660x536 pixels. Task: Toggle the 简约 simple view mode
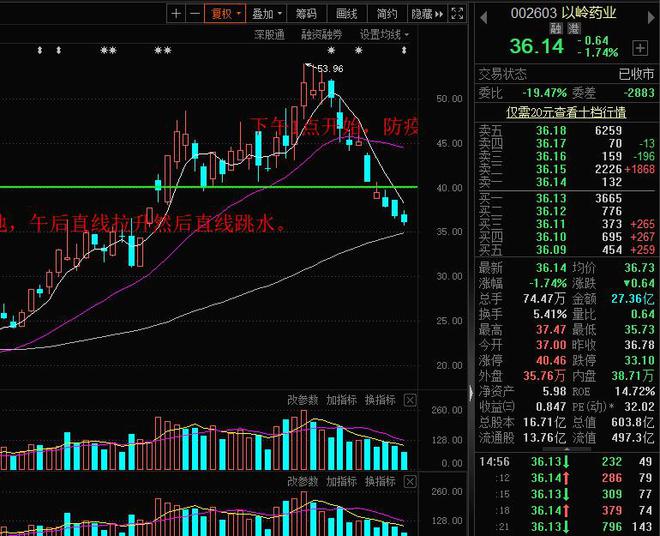[386, 14]
